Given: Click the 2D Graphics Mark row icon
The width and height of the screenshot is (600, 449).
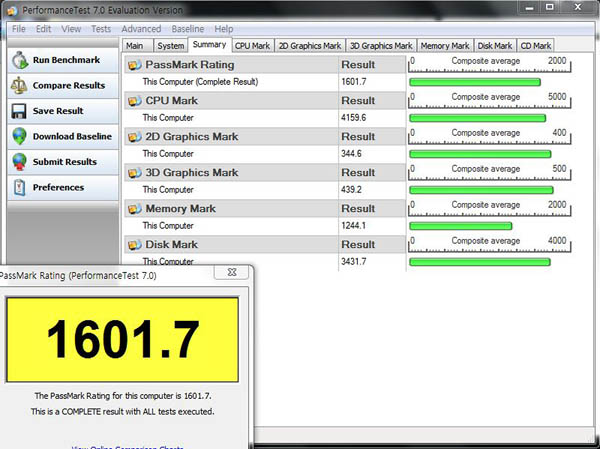Looking at the screenshot, I should pyautogui.click(x=135, y=137).
